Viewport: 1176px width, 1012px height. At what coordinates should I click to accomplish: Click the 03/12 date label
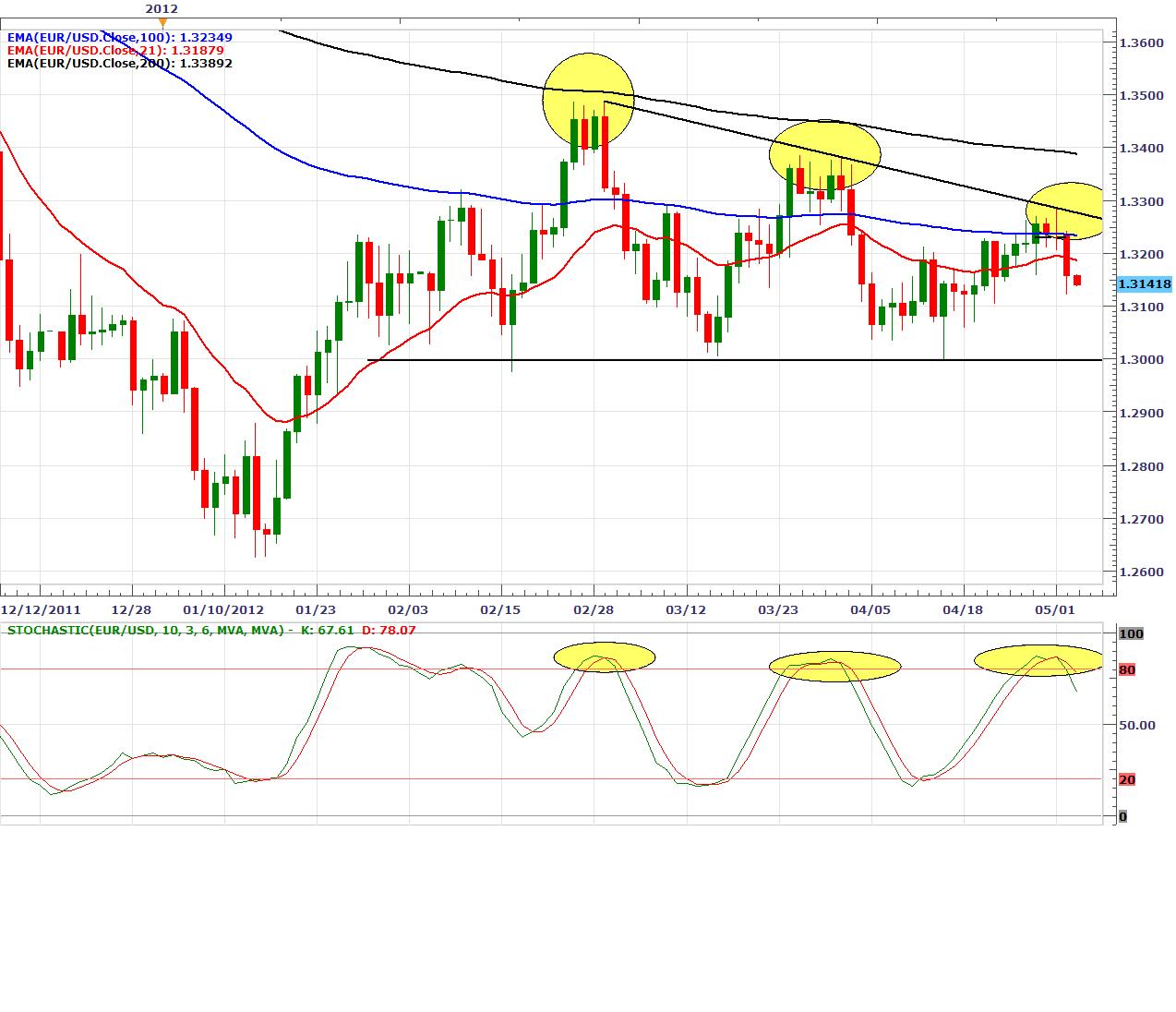coord(686,609)
